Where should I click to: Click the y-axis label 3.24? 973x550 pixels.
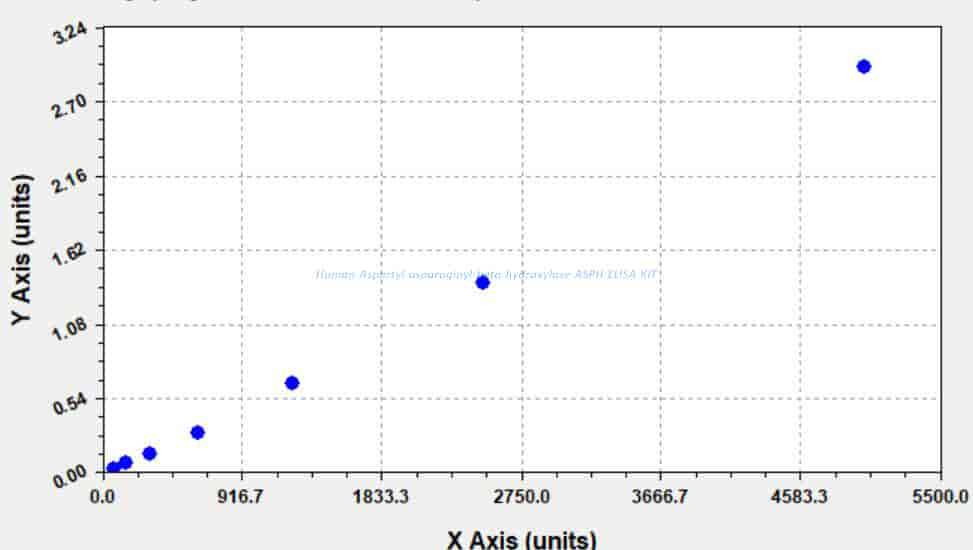click(x=70, y=34)
